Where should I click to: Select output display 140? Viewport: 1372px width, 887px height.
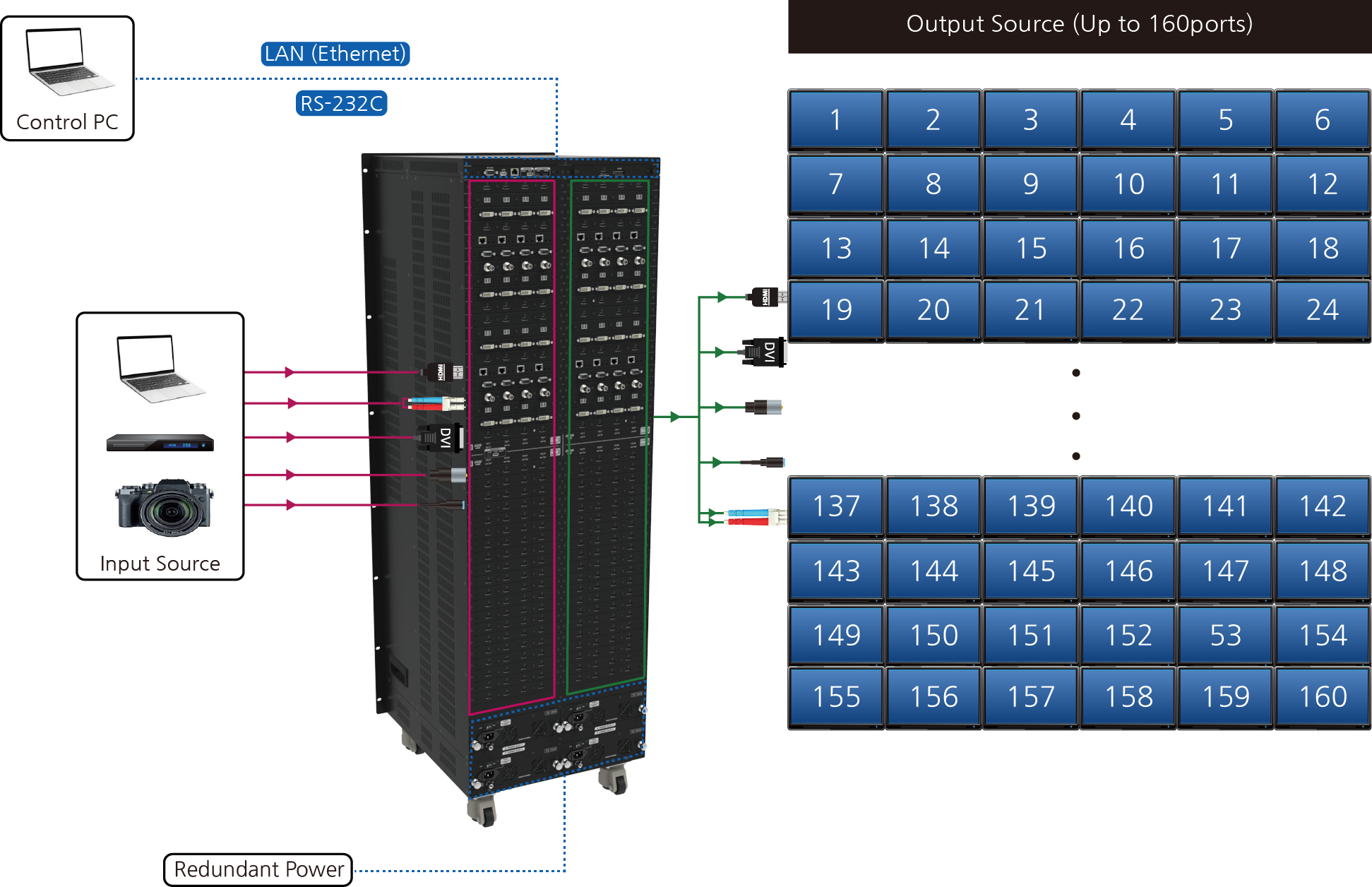tap(1128, 506)
